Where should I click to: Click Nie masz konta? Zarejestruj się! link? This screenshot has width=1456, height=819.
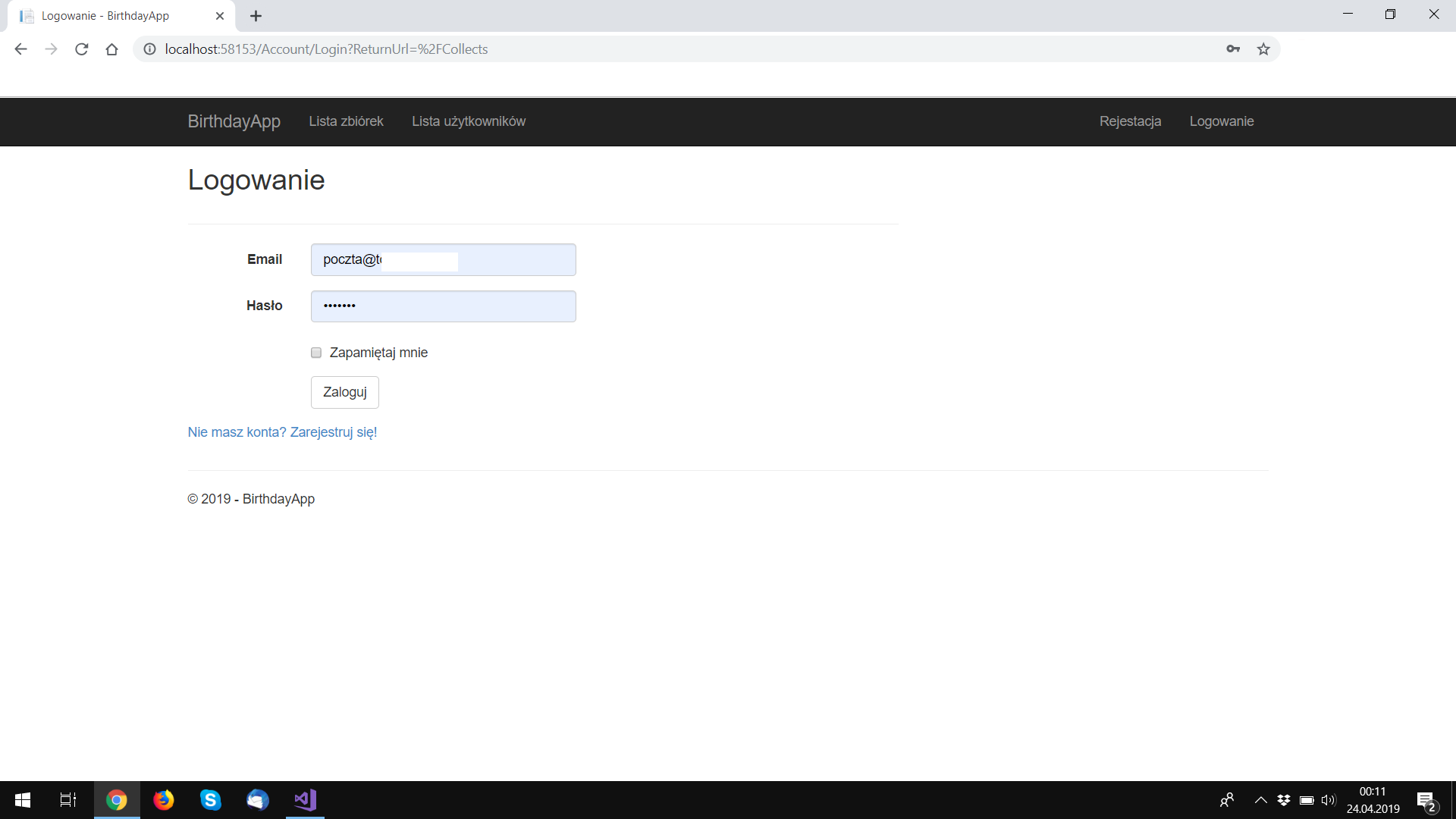click(282, 432)
